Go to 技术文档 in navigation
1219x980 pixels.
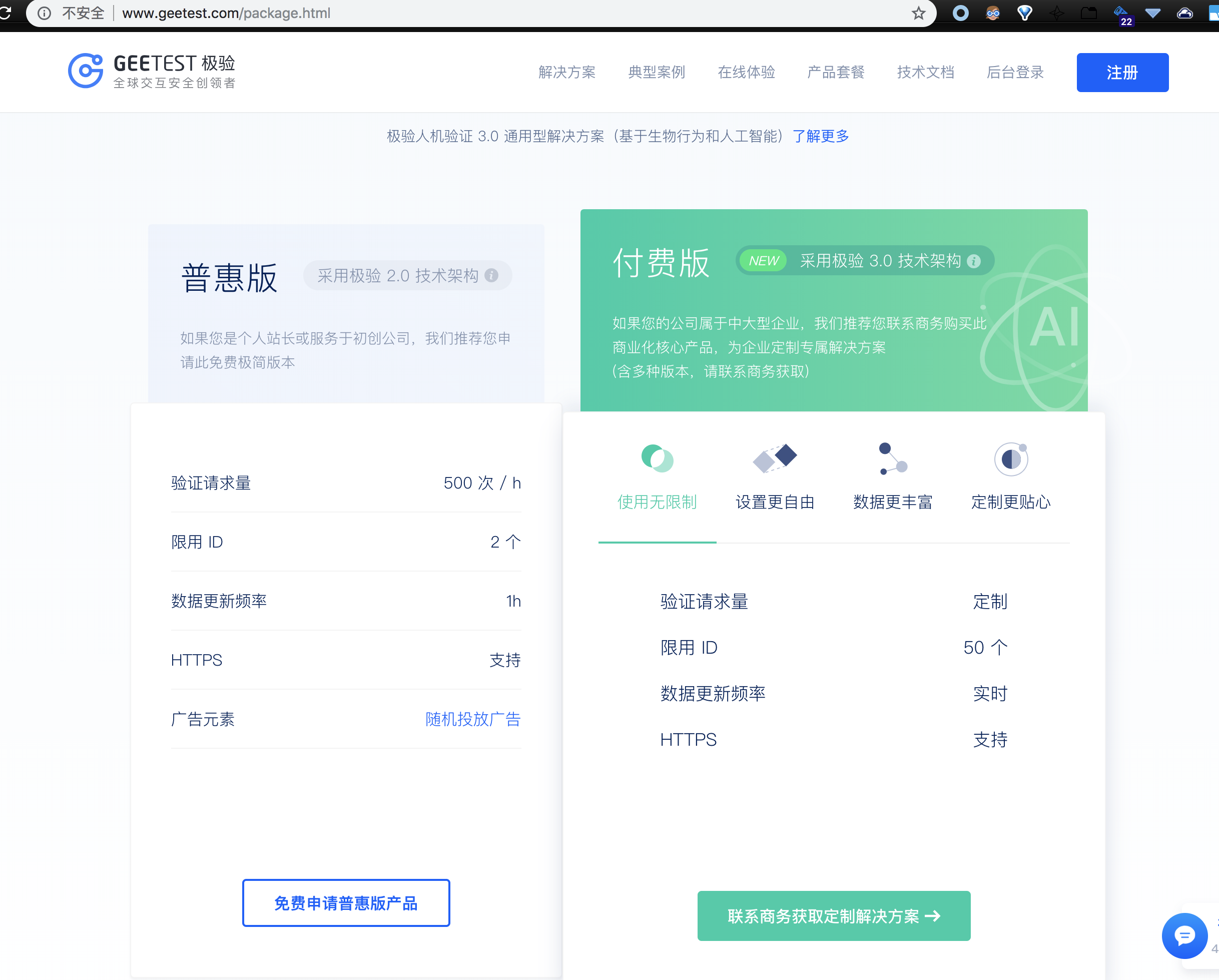click(x=925, y=73)
